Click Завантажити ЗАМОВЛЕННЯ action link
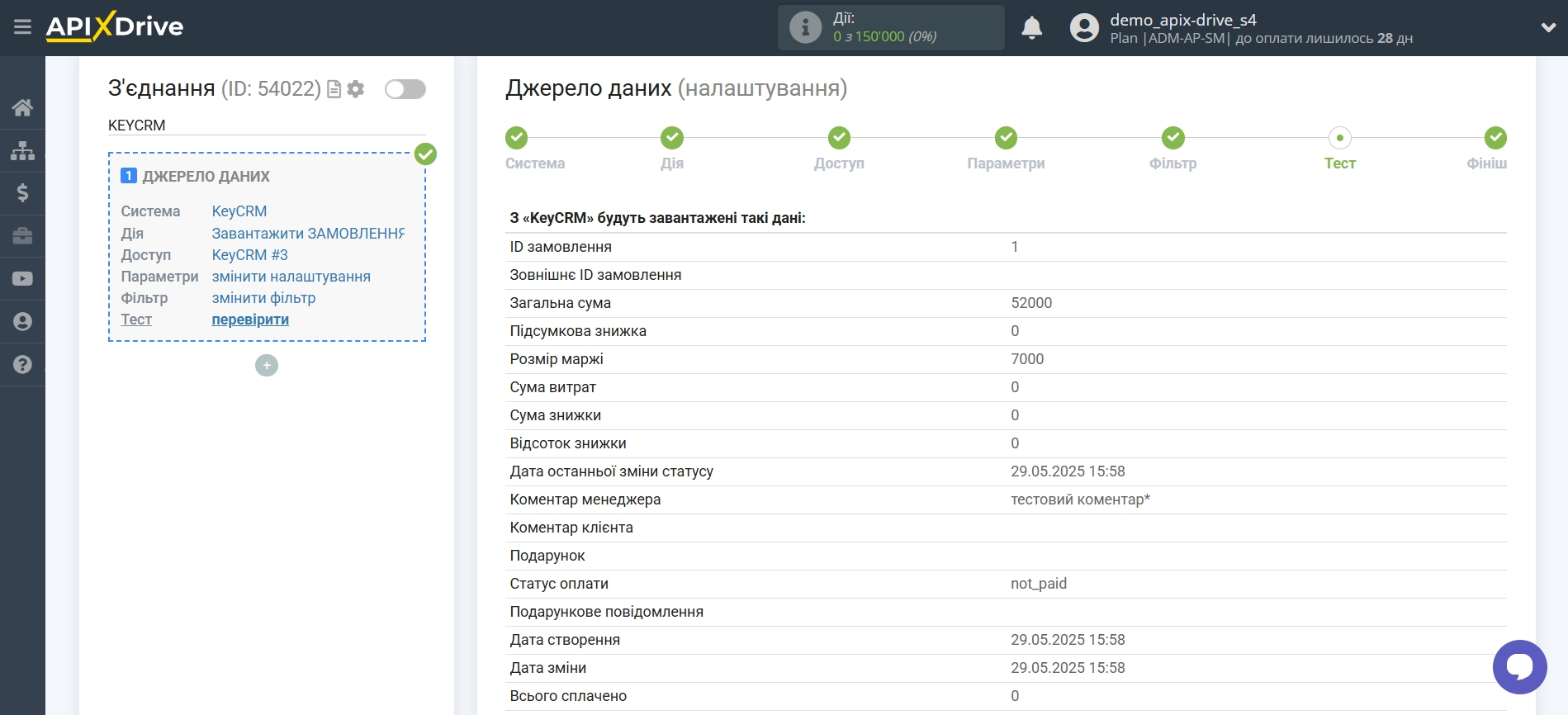 pos(308,234)
